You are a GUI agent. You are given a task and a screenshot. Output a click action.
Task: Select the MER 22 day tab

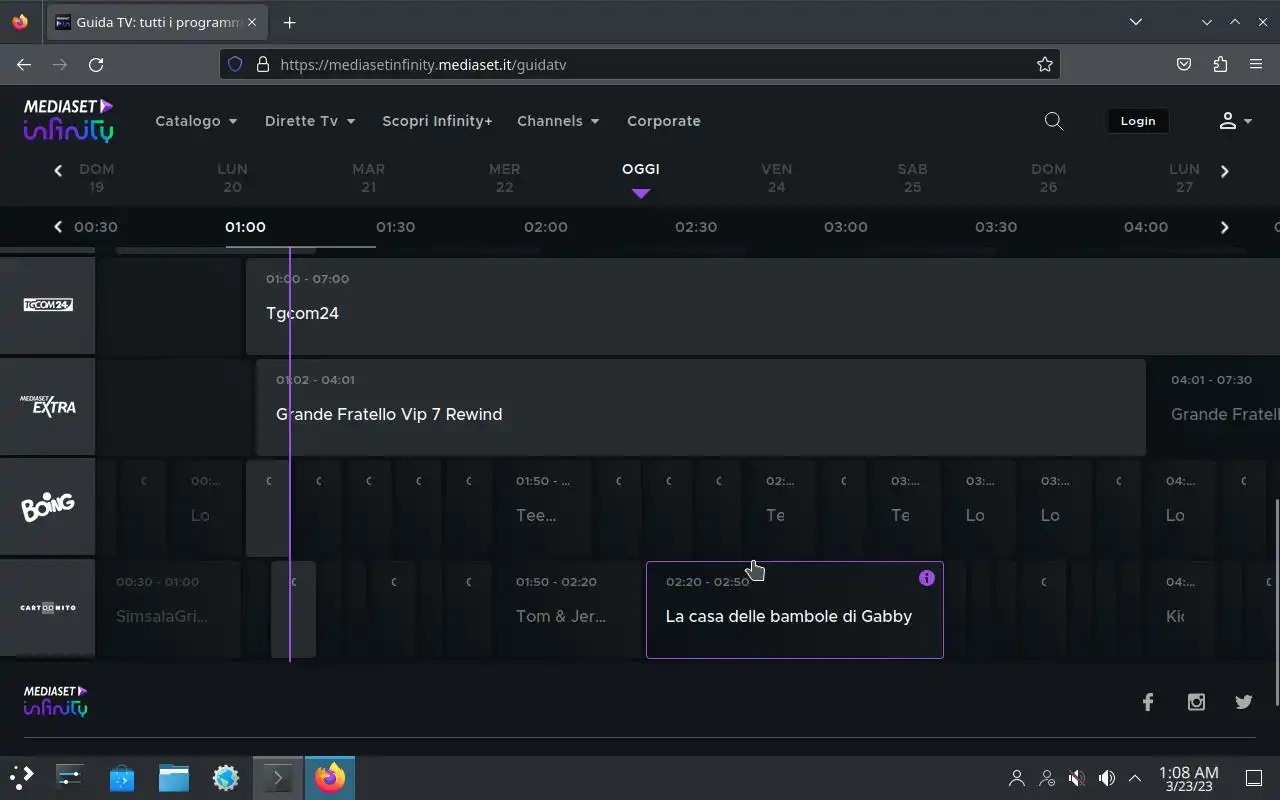pos(504,178)
